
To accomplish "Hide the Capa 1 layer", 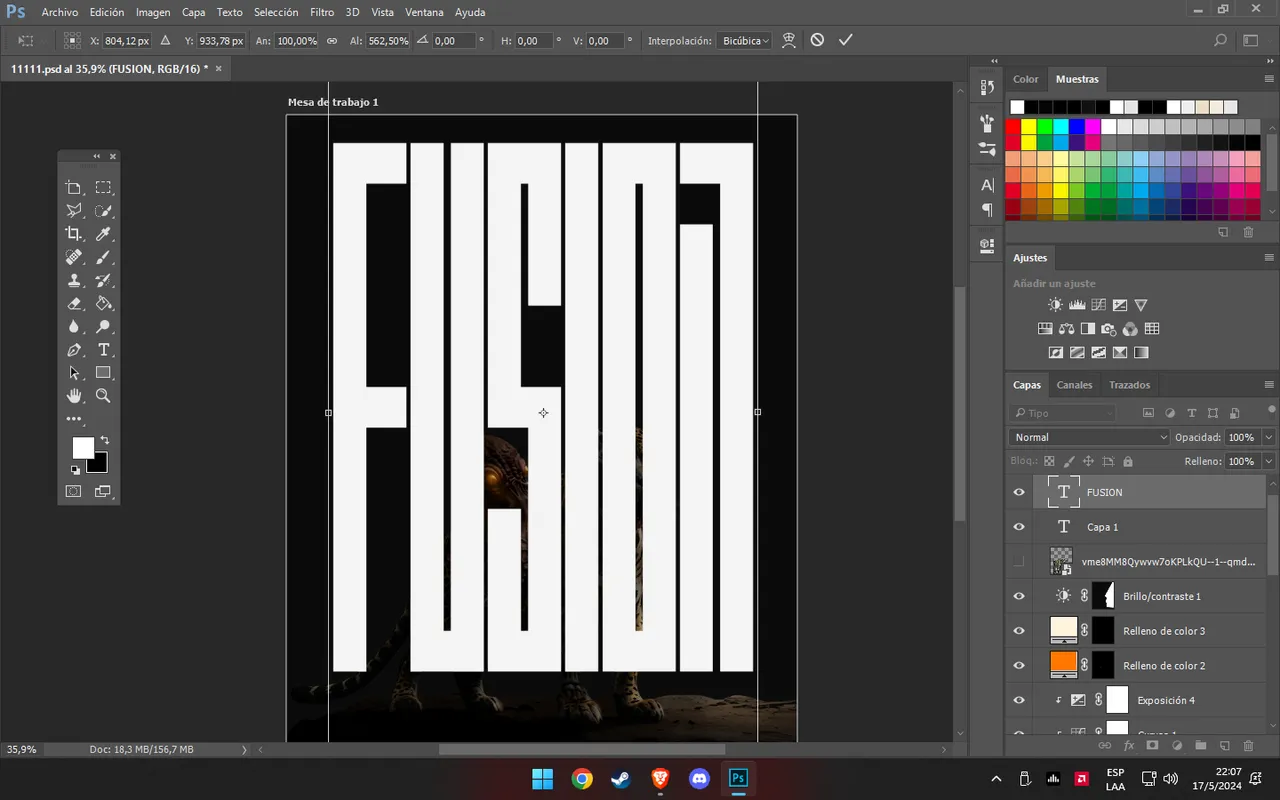I will click(x=1019, y=527).
